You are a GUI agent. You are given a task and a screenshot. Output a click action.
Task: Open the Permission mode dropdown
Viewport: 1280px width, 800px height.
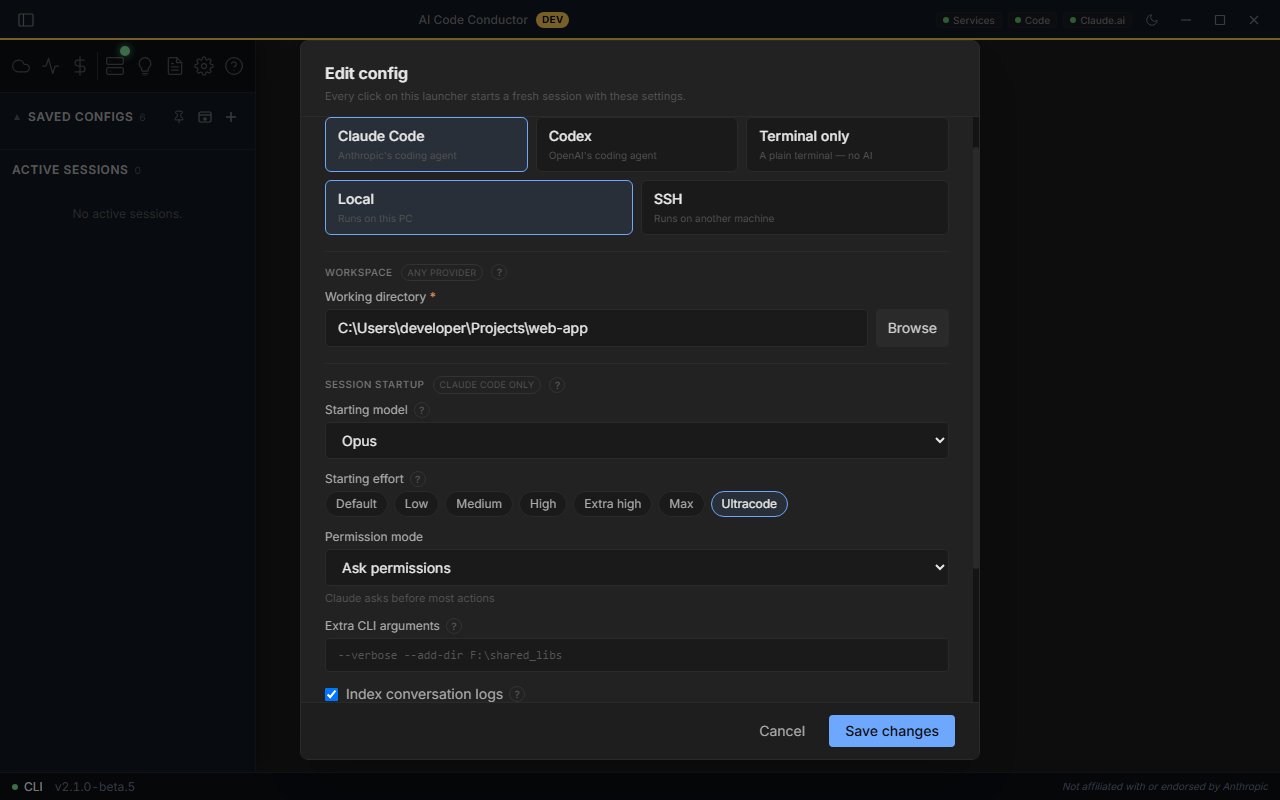(637, 568)
